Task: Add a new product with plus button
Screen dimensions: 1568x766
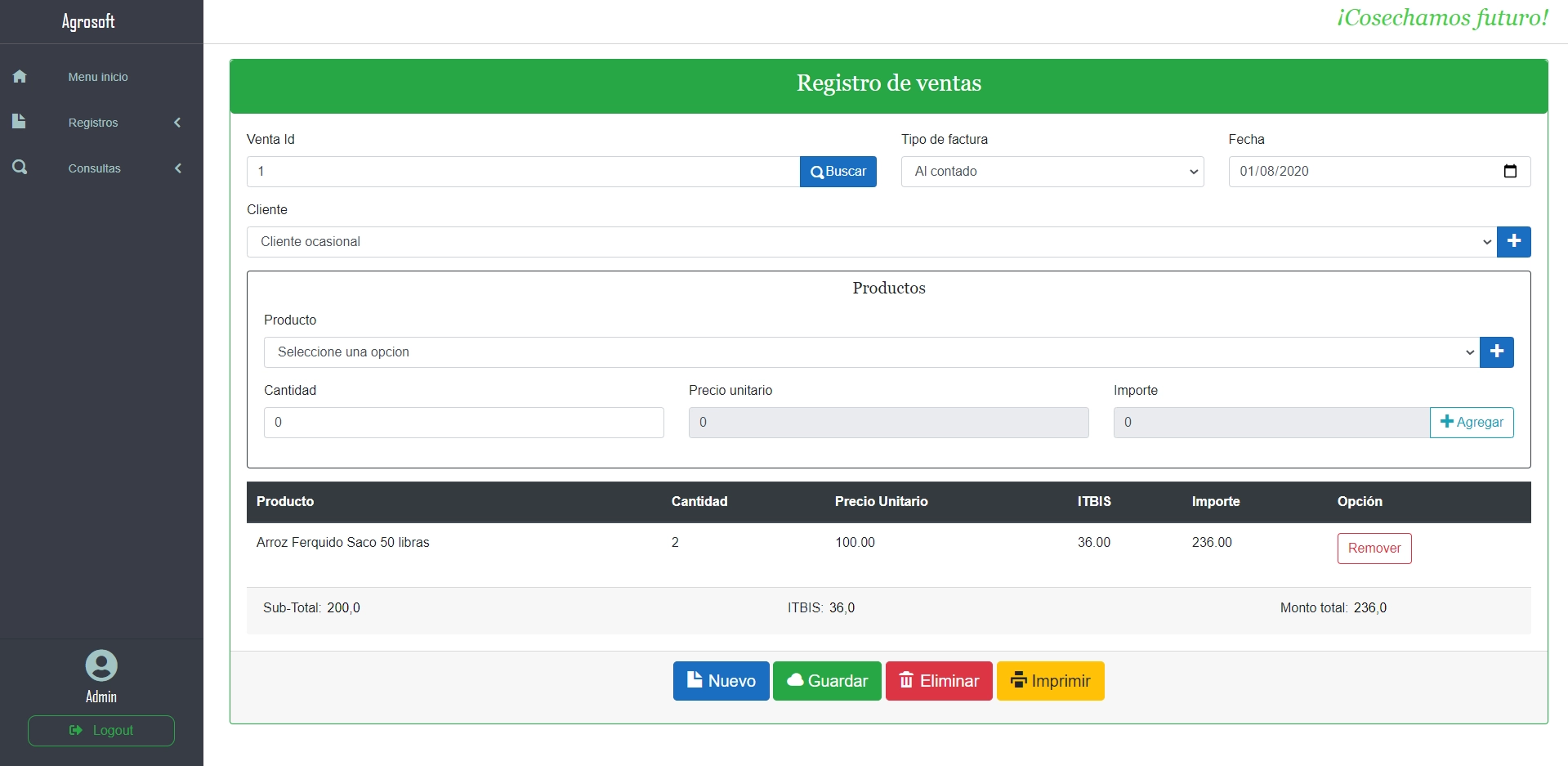Action: pyautogui.click(x=1497, y=352)
